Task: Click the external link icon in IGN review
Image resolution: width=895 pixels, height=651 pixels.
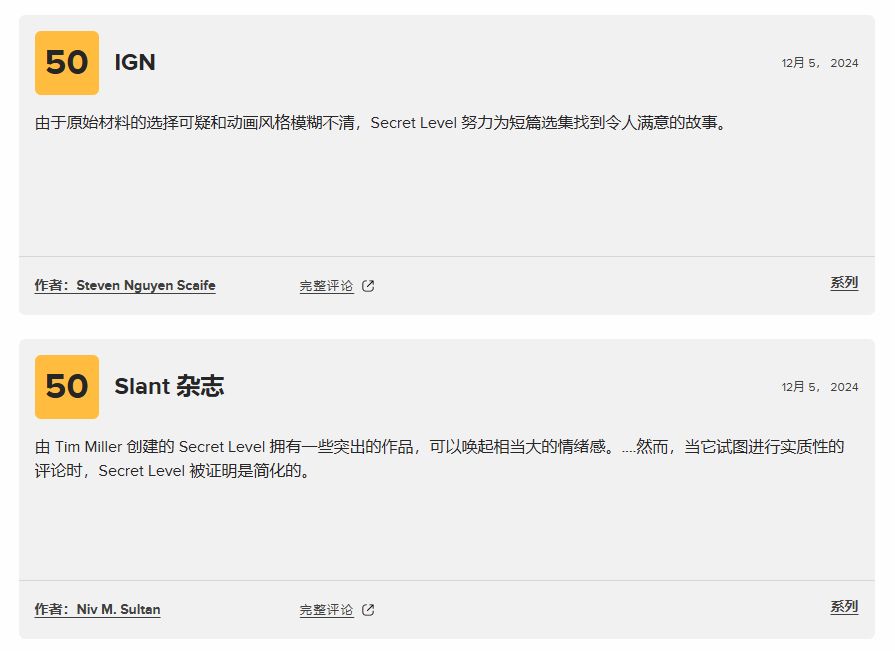Action: (x=368, y=286)
